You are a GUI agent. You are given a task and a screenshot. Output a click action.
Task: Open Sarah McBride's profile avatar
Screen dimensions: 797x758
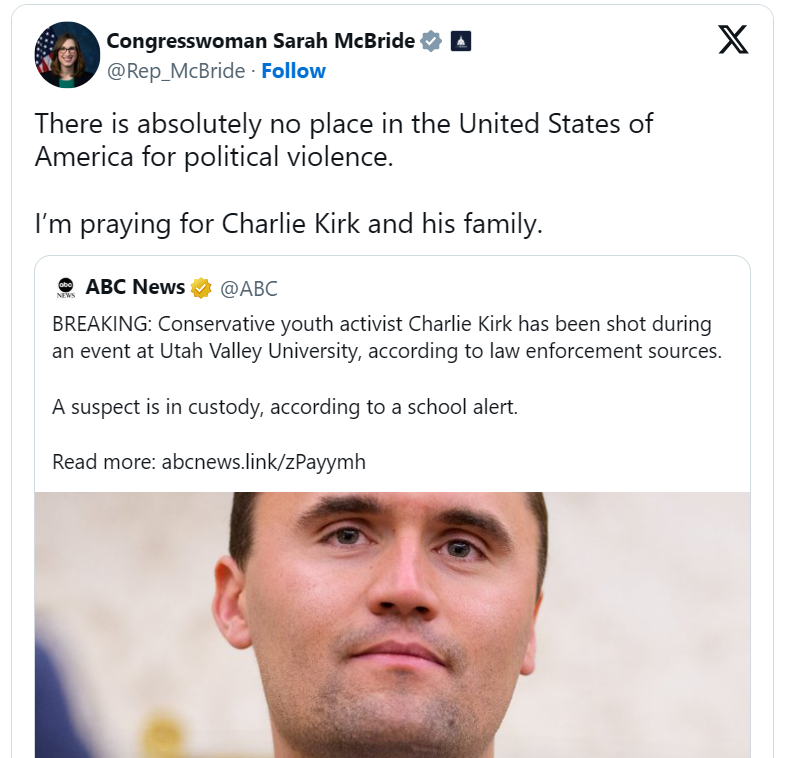point(67,55)
